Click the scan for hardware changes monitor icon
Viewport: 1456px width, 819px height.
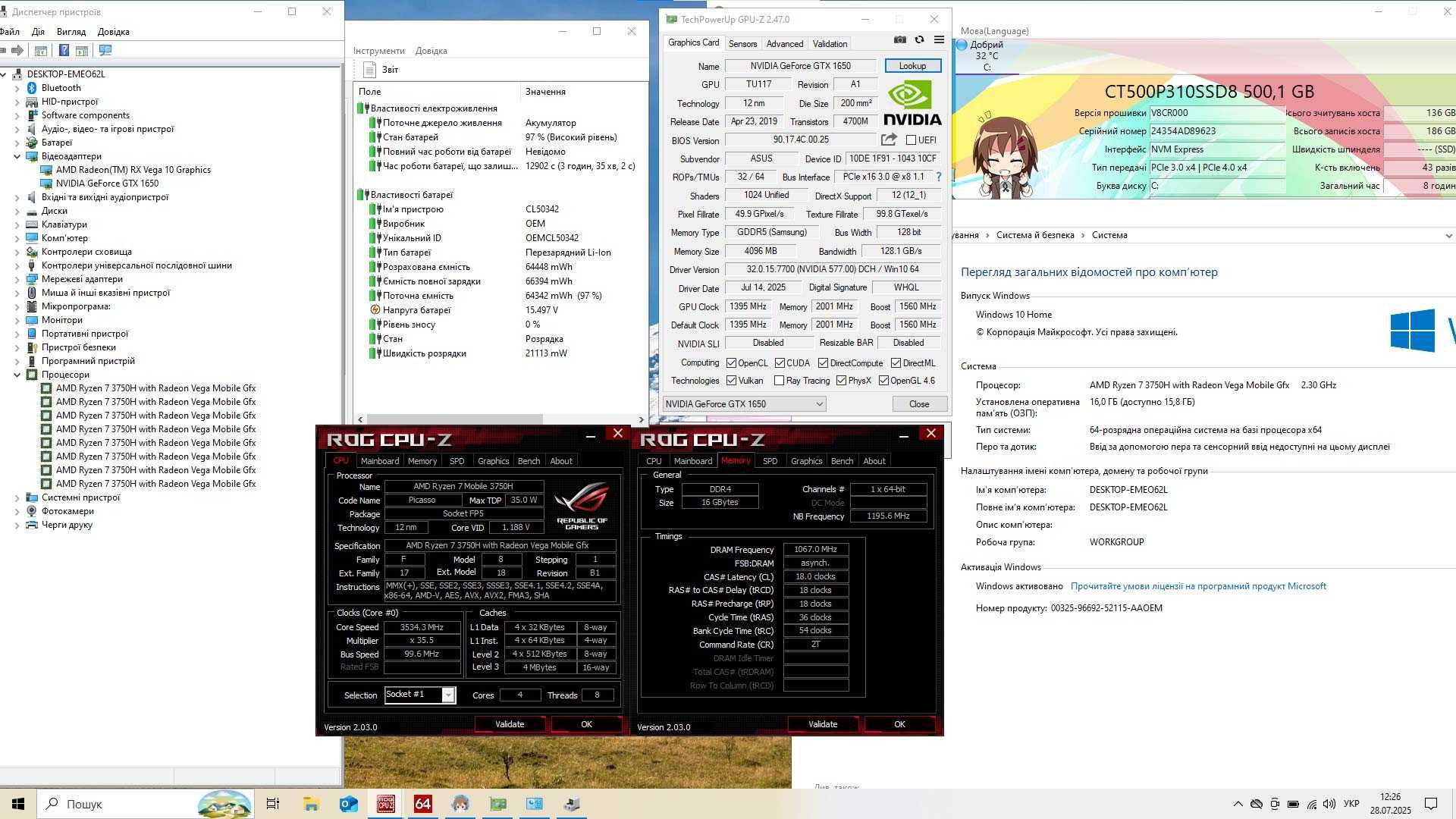coord(105,50)
